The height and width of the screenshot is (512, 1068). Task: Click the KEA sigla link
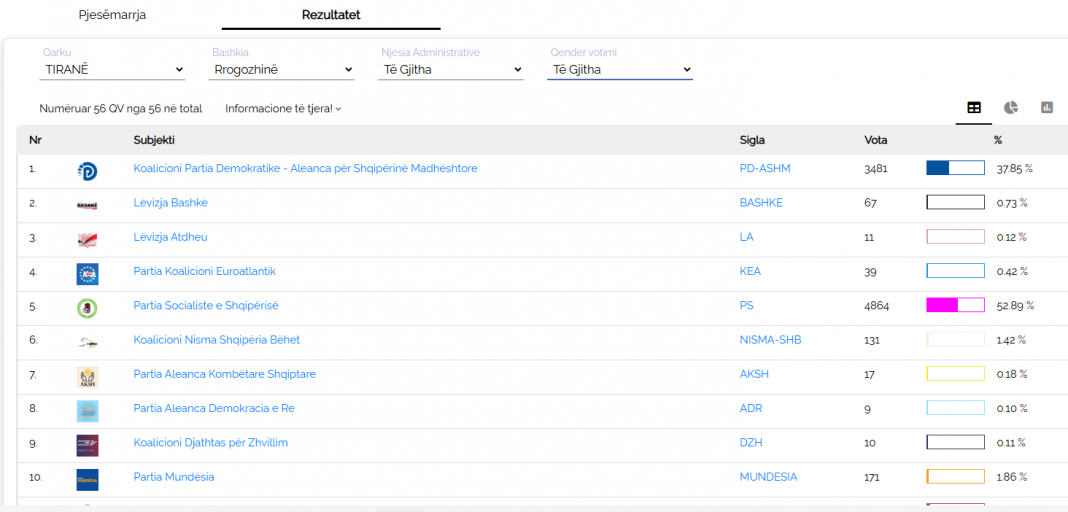750,271
